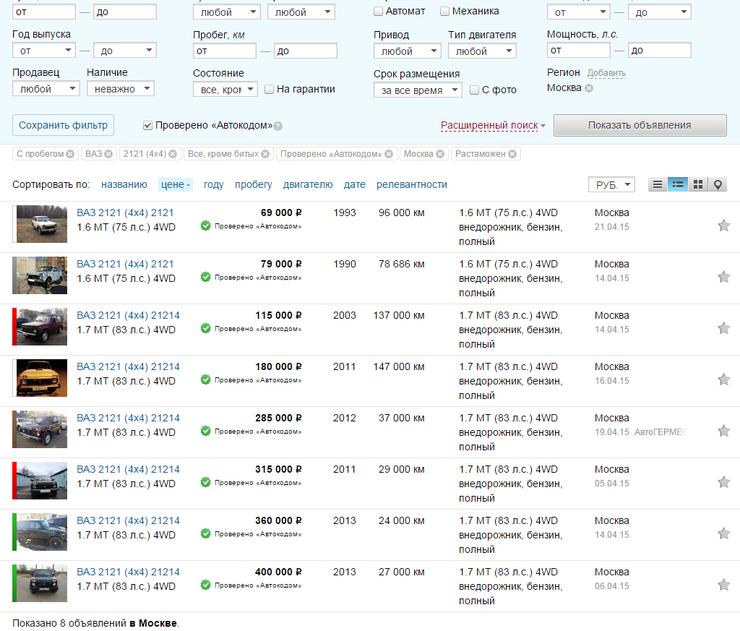Image resolution: width=740 pixels, height=631 pixels.
Task: Open the Привод dropdown
Action: tap(407, 51)
